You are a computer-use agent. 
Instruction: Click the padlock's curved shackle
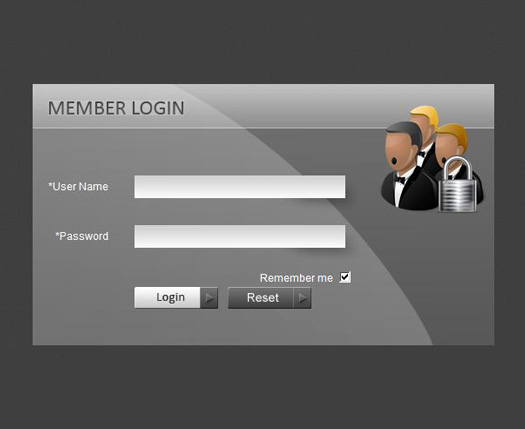point(457,168)
